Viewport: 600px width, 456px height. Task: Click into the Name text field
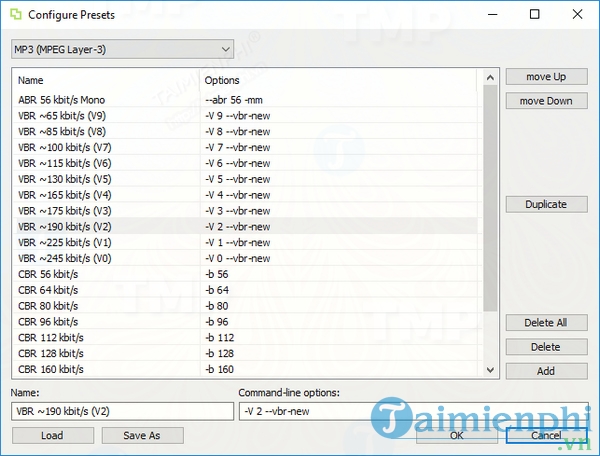pos(121,411)
